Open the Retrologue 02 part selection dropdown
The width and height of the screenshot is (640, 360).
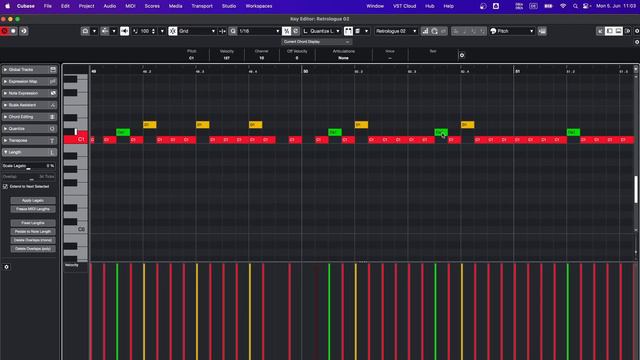pos(396,31)
